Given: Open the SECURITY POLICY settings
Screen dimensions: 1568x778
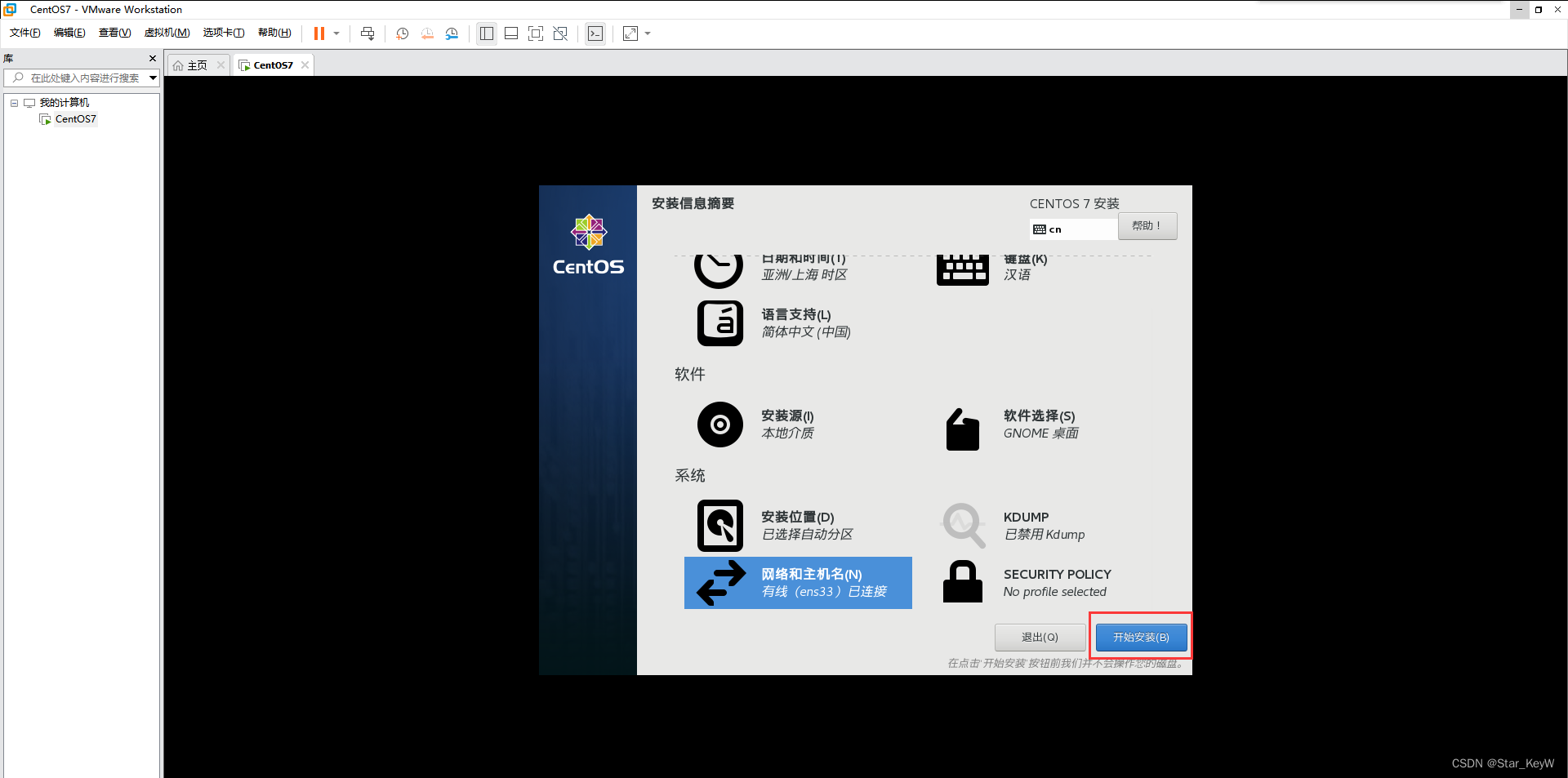Looking at the screenshot, I should point(1056,582).
